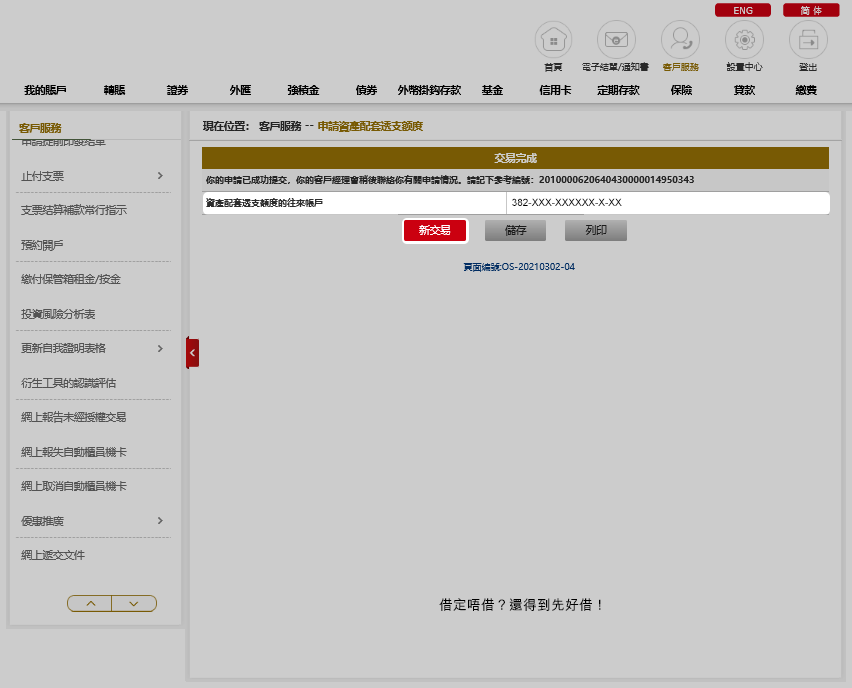Screen dimensions: 852x688
Task: Click the customer service headset icon
Action: 680,40
